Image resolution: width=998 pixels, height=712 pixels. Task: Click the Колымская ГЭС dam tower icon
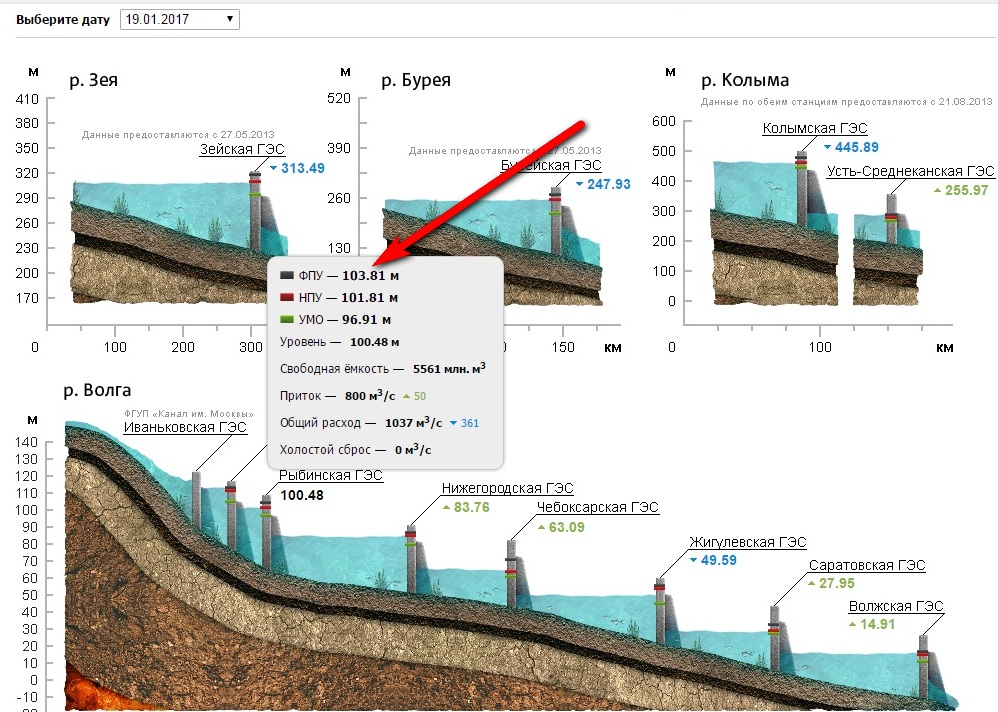tap(801, 190)
